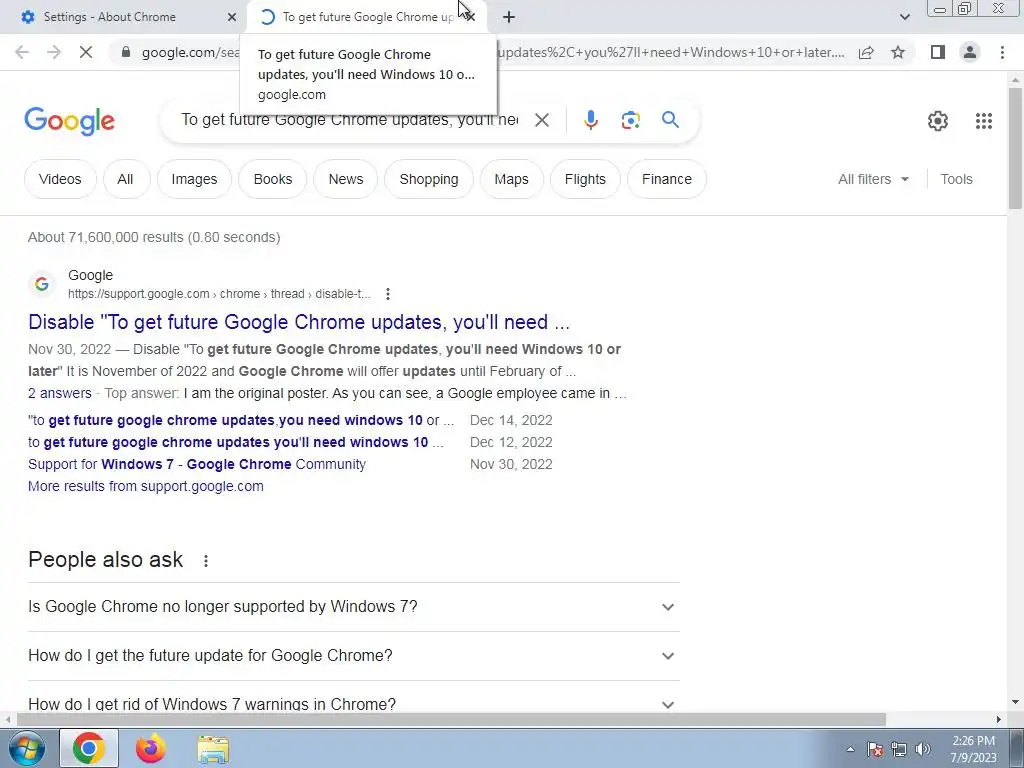1024x768 pixels.
Task: Open the favicon of Google support result
Action: [x=42, y=284]
